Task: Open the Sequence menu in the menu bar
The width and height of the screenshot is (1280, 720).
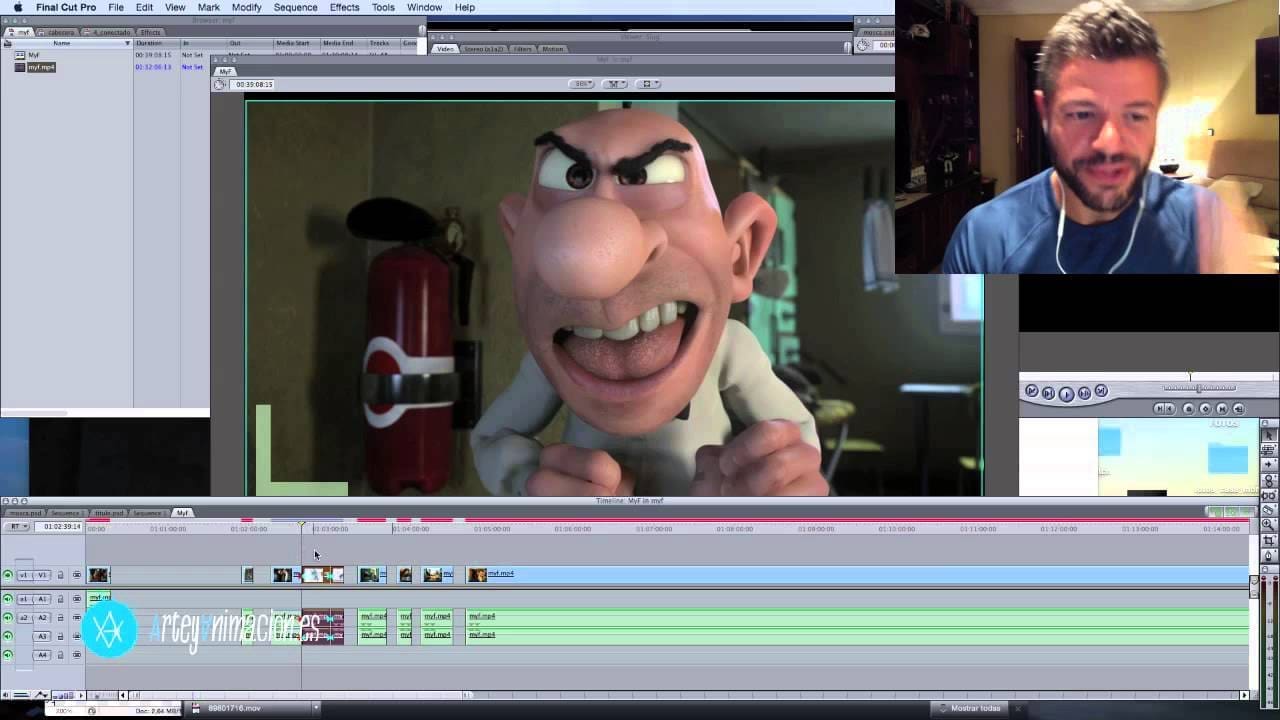Action: pyautogui.click(x=295, y=7)
